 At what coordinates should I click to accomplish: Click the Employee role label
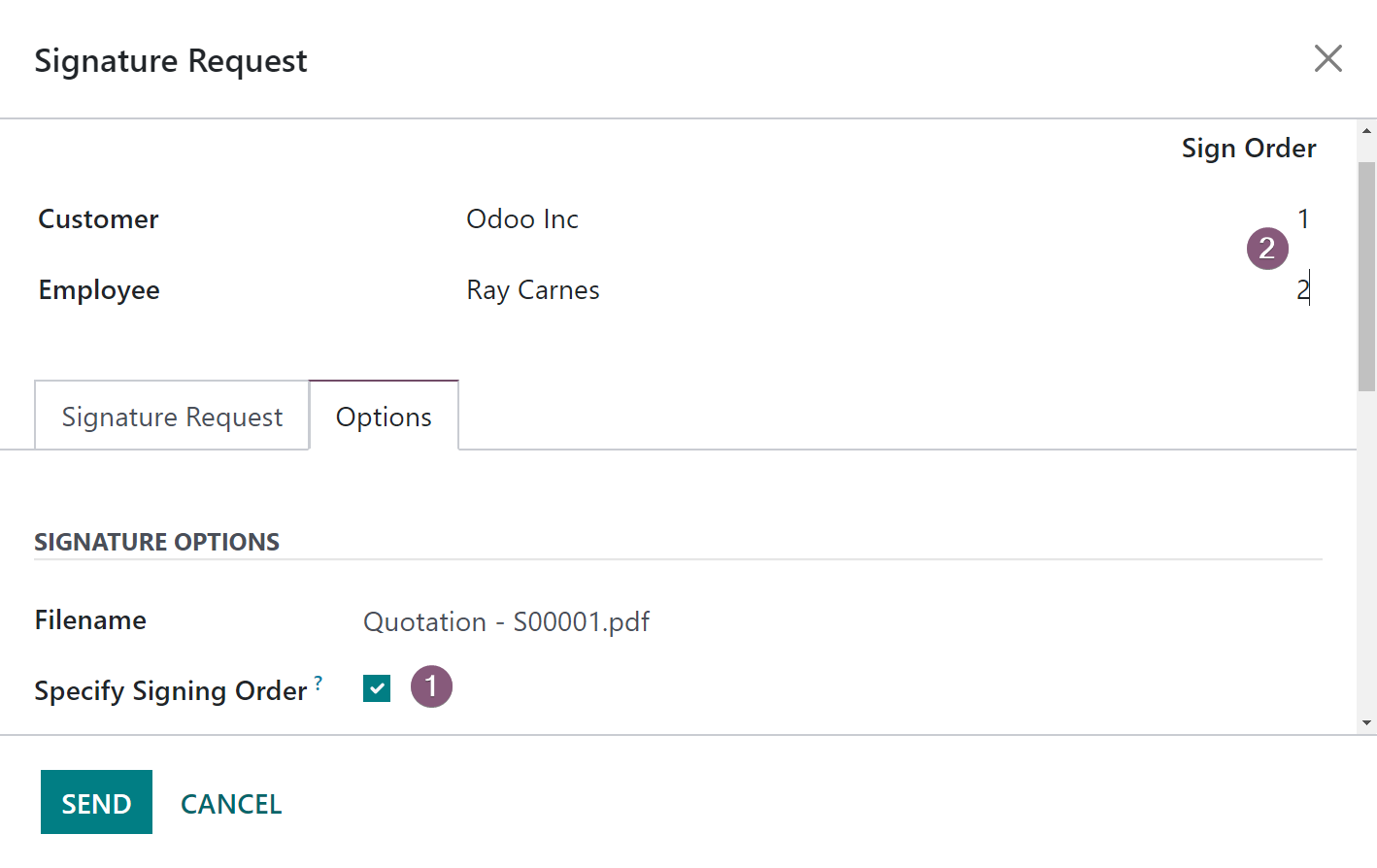coord(99,289)
